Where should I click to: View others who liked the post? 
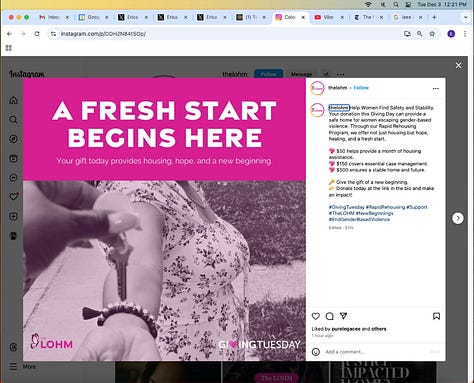tap(379, 329)
